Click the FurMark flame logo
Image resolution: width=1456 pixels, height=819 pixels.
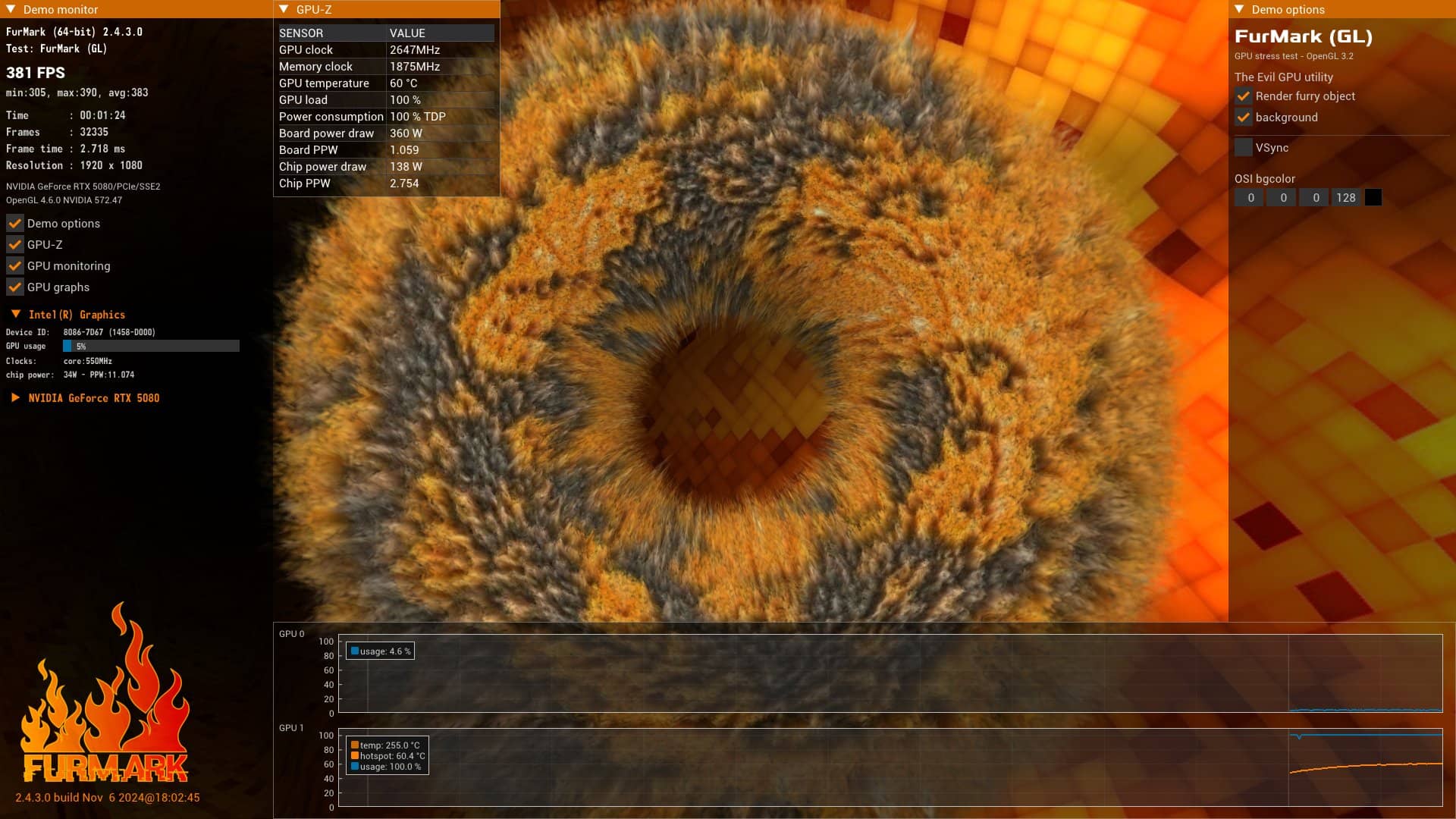pos(105,692)
